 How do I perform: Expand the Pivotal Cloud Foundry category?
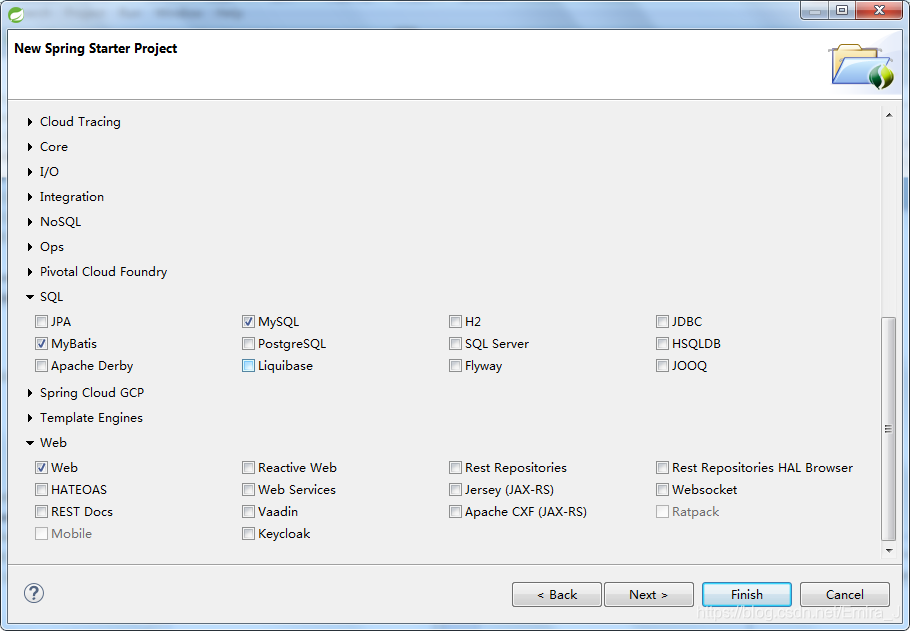coord(30,272)
